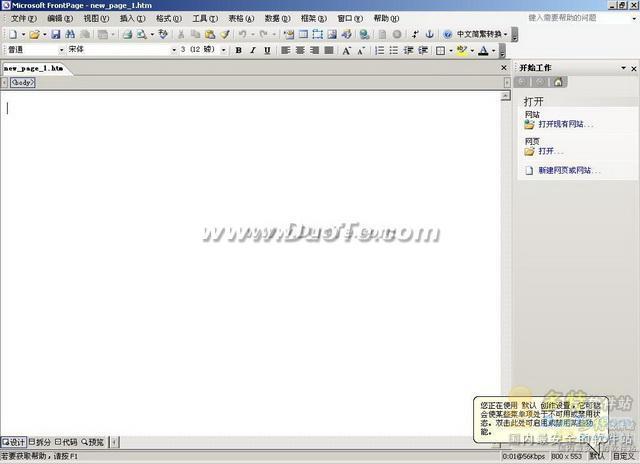Click the increase font size icon
Viewport: 640px width, 464px height.
coord(347,50)
